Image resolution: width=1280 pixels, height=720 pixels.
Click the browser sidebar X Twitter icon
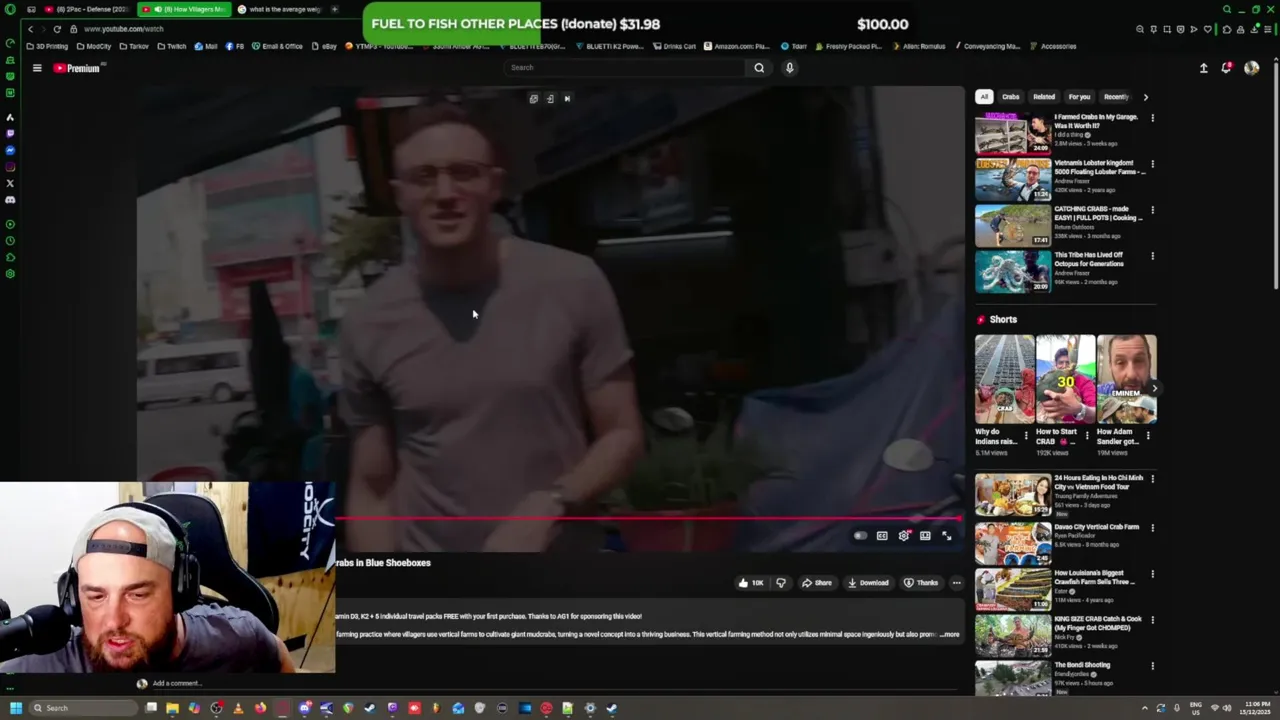coord(10,183)
